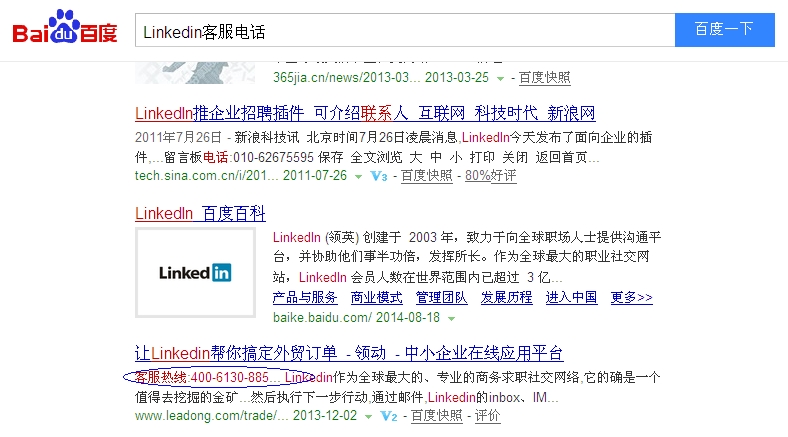
Task: Click the snippet text 留言板电话:010-62675595
Action: [x=239, y=157]
